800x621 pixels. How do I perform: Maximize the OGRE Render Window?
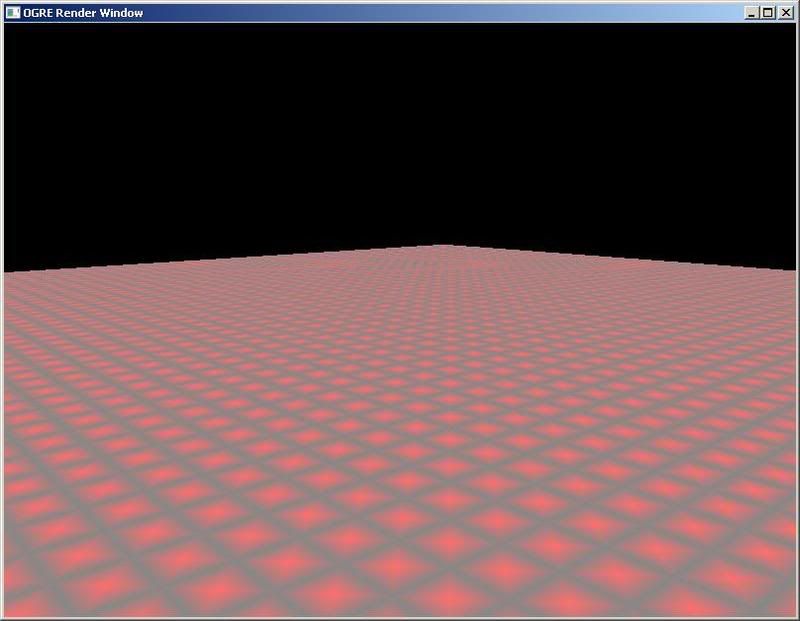tap(767, 13)
